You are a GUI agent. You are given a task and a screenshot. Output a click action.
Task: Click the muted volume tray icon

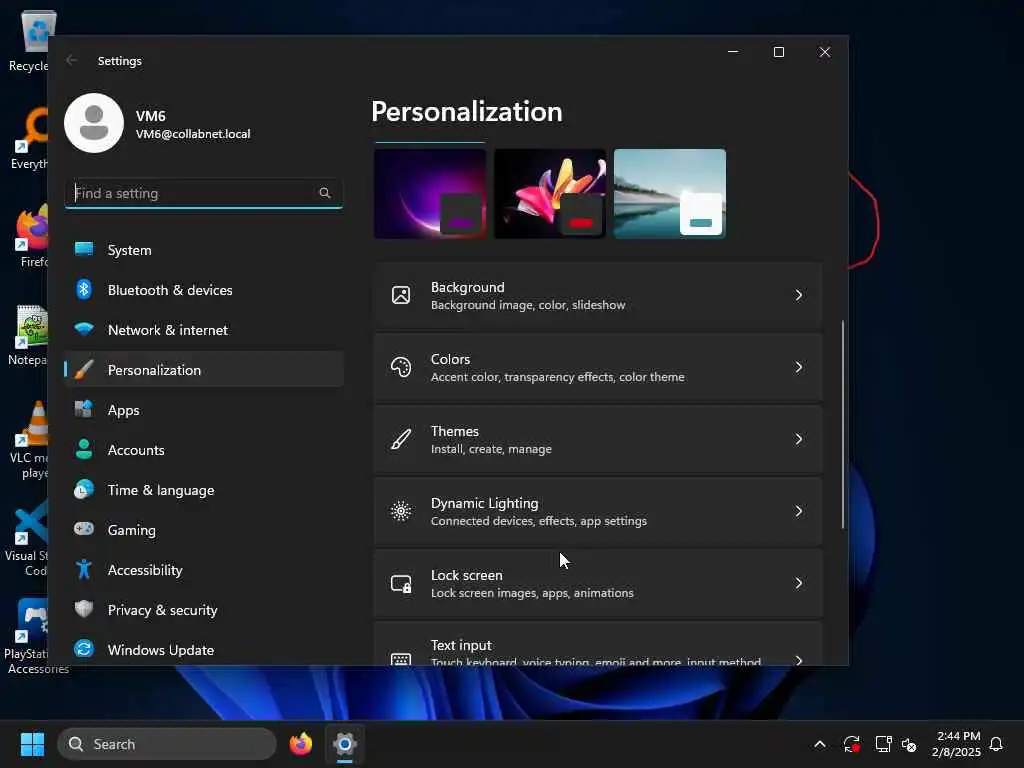(x=909, y=744)
